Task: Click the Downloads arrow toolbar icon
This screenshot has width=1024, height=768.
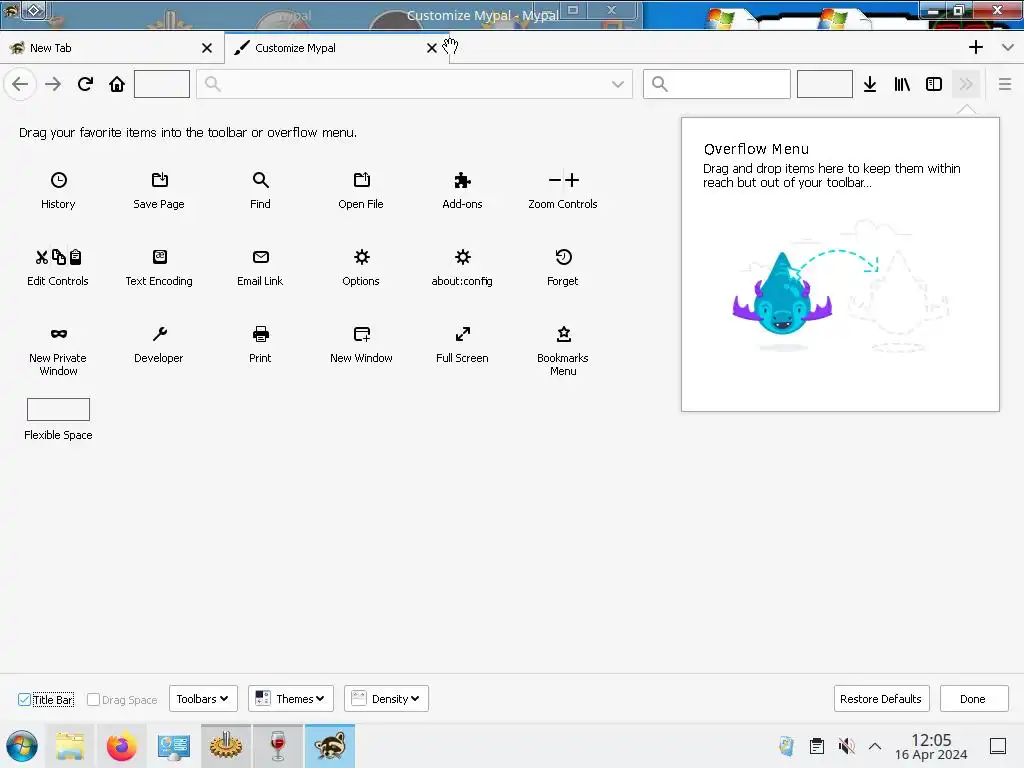Action: tap(870, 84)
